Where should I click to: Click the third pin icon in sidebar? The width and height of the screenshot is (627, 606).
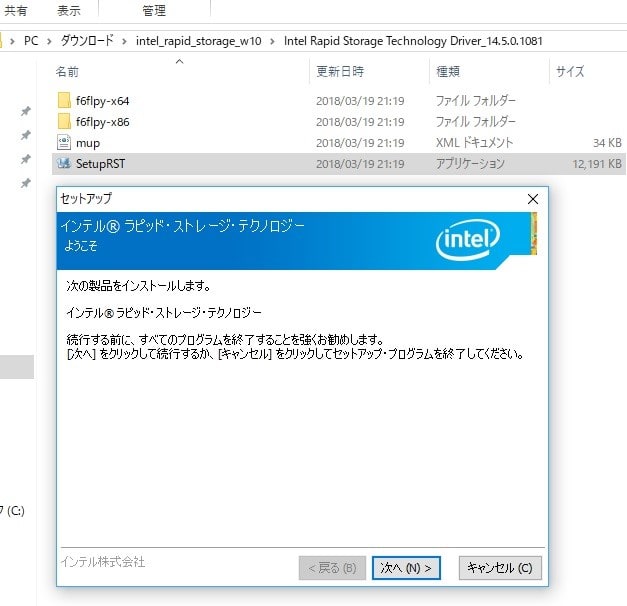[26, 159]
